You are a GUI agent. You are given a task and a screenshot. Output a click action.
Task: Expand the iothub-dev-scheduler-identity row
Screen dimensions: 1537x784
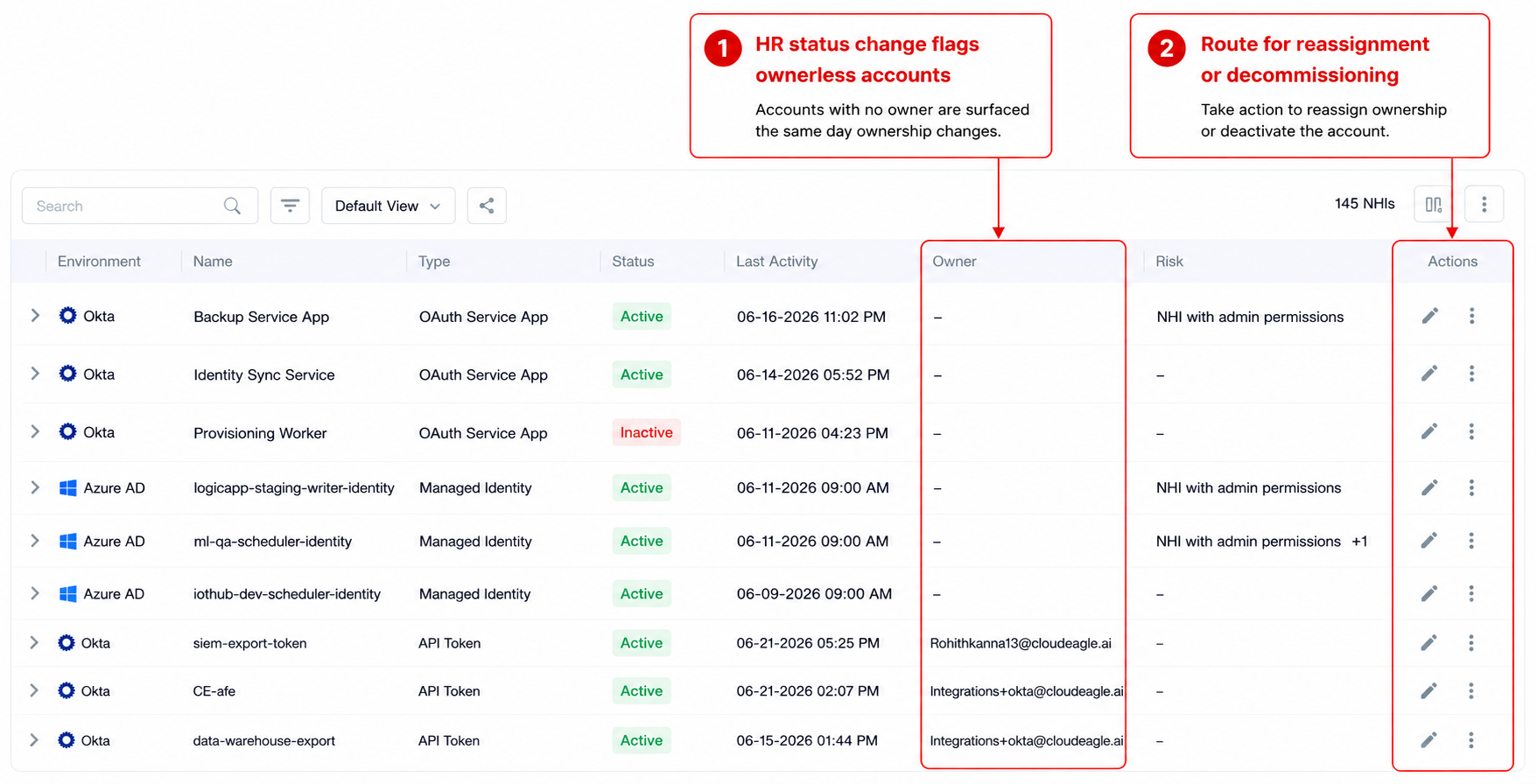coord(35,593)
